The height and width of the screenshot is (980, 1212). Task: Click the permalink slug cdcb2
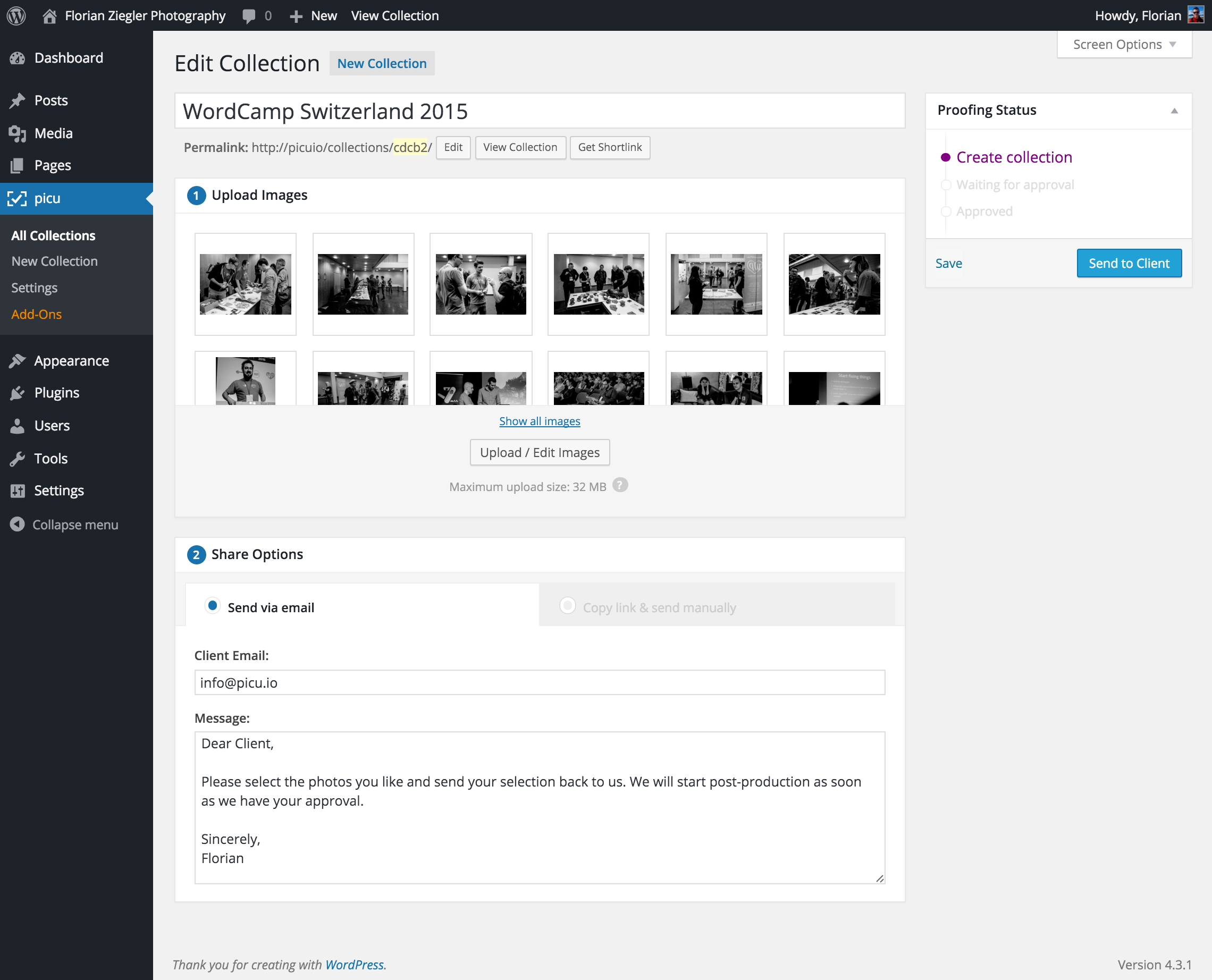[410, 147]
